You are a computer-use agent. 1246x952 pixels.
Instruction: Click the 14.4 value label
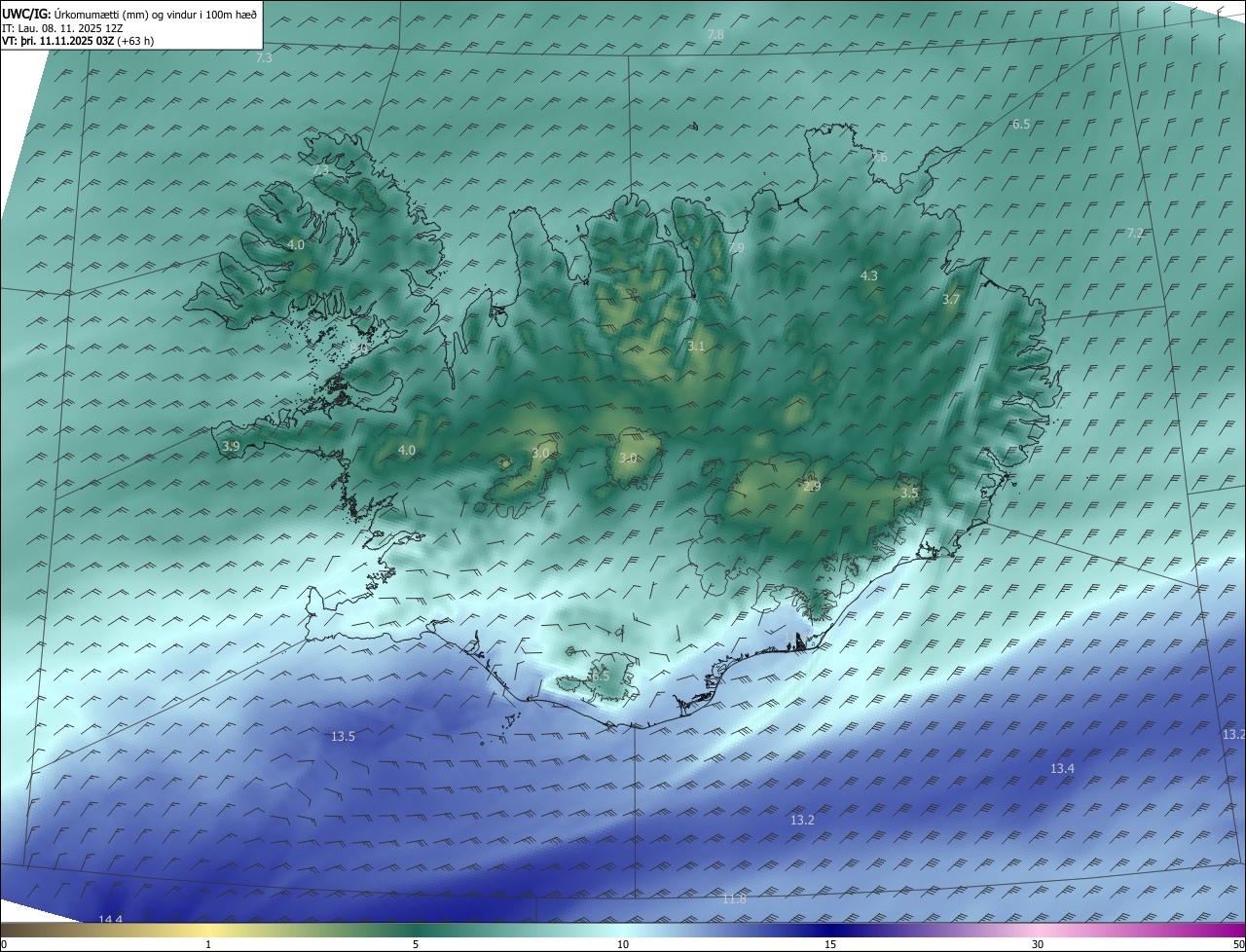pyautogui.click(x=111, y=920)
